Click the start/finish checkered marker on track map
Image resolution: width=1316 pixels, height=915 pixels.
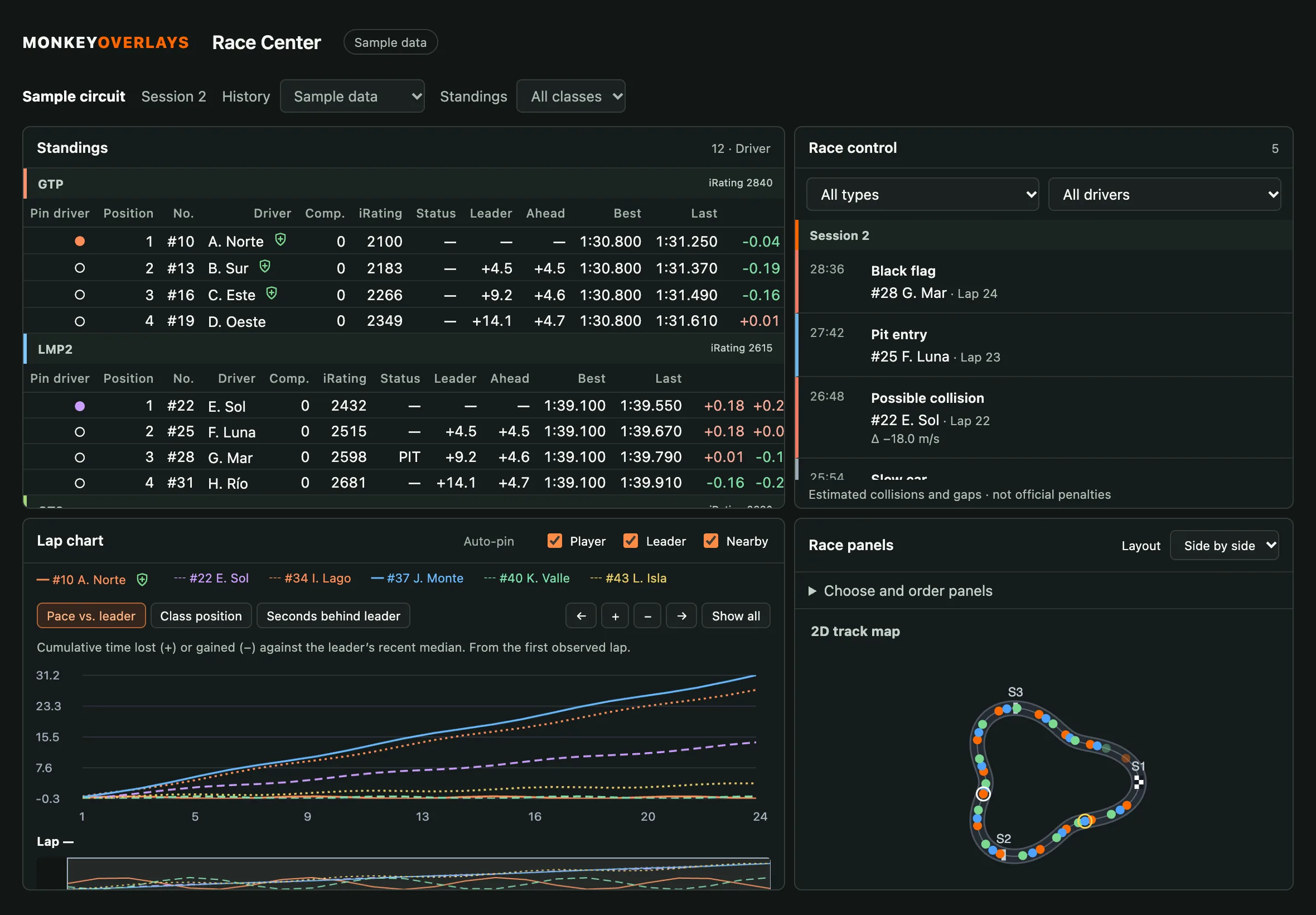[1138, 782]
